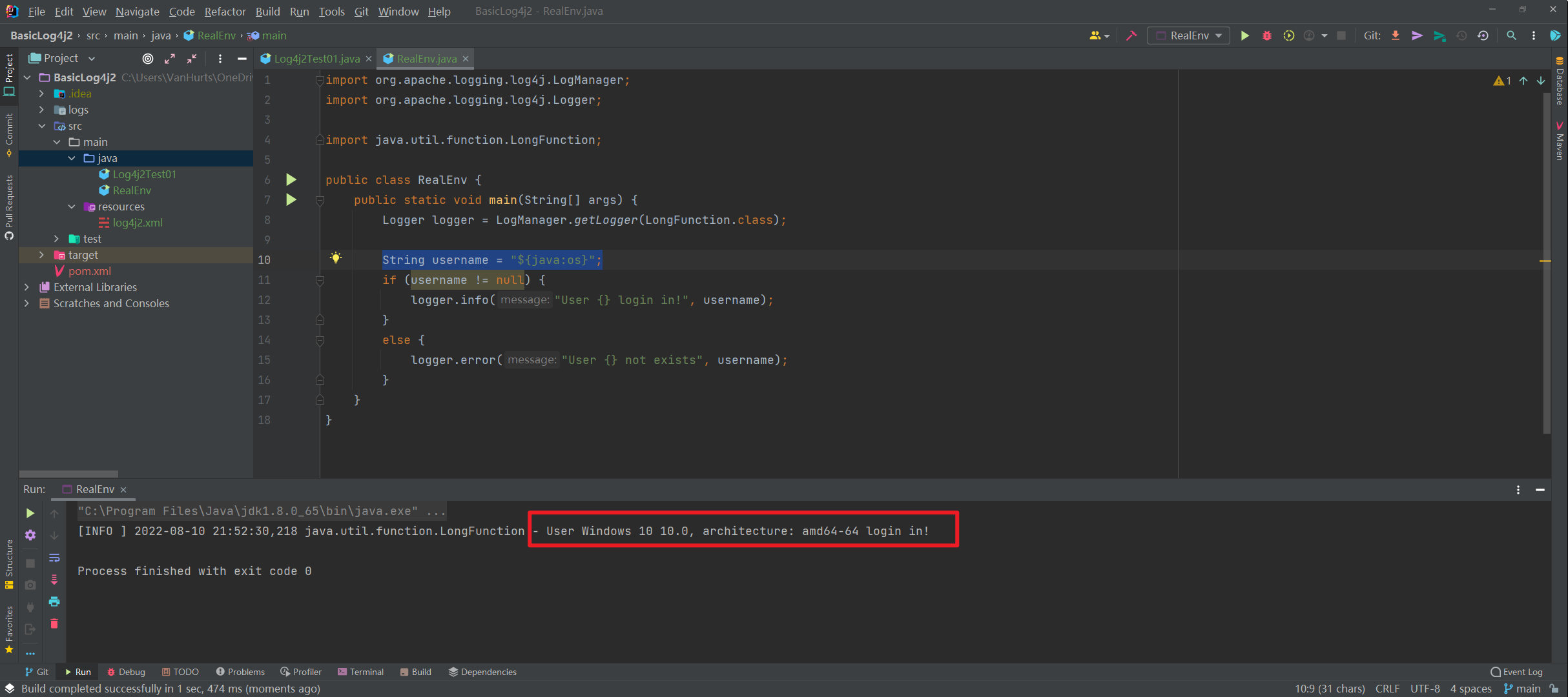The height and width of the screenshot is (697, 1568).
Task: Click the green Run button in toolbar
Action: coord(1244,35)
